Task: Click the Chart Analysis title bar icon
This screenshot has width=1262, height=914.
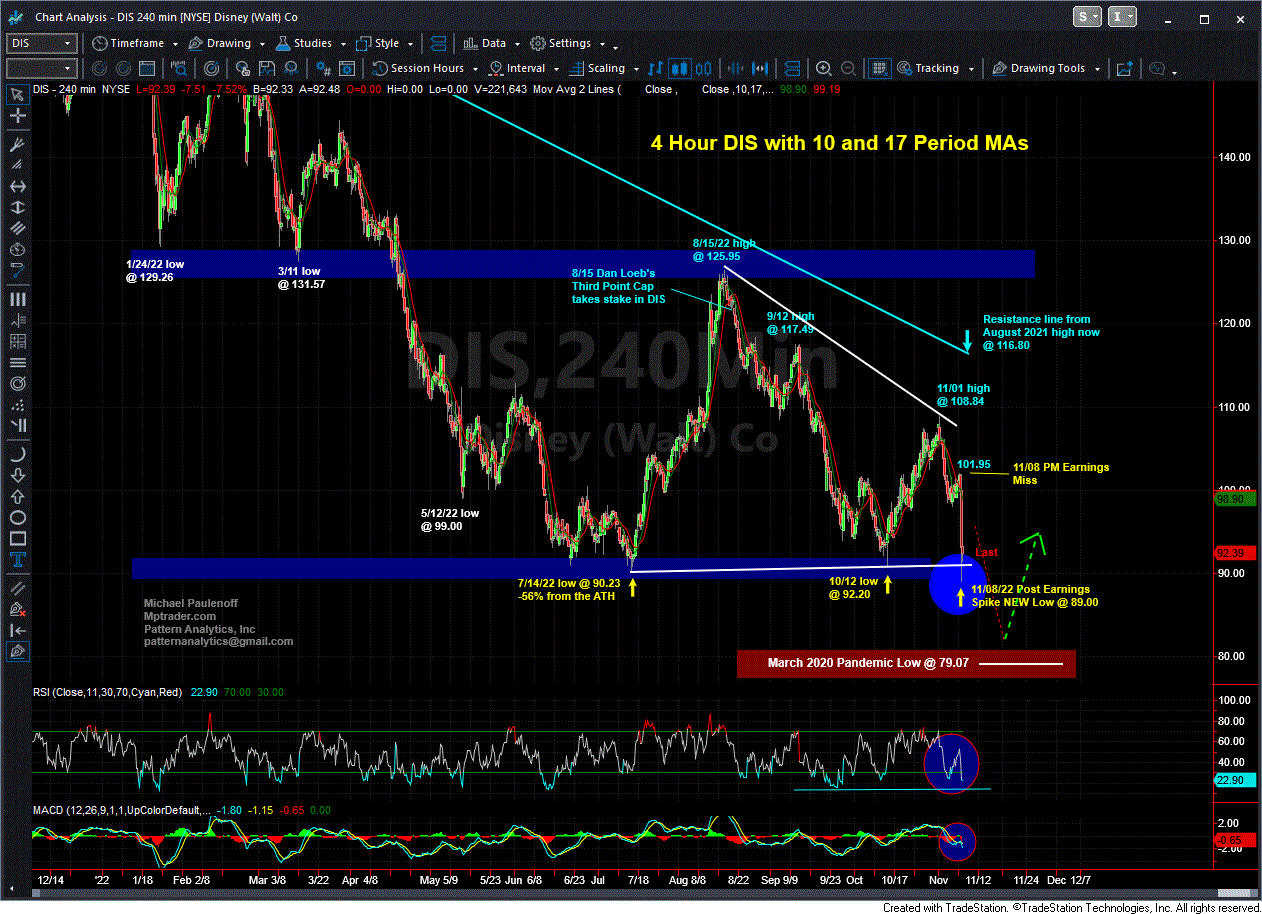Action: (17, 16)
